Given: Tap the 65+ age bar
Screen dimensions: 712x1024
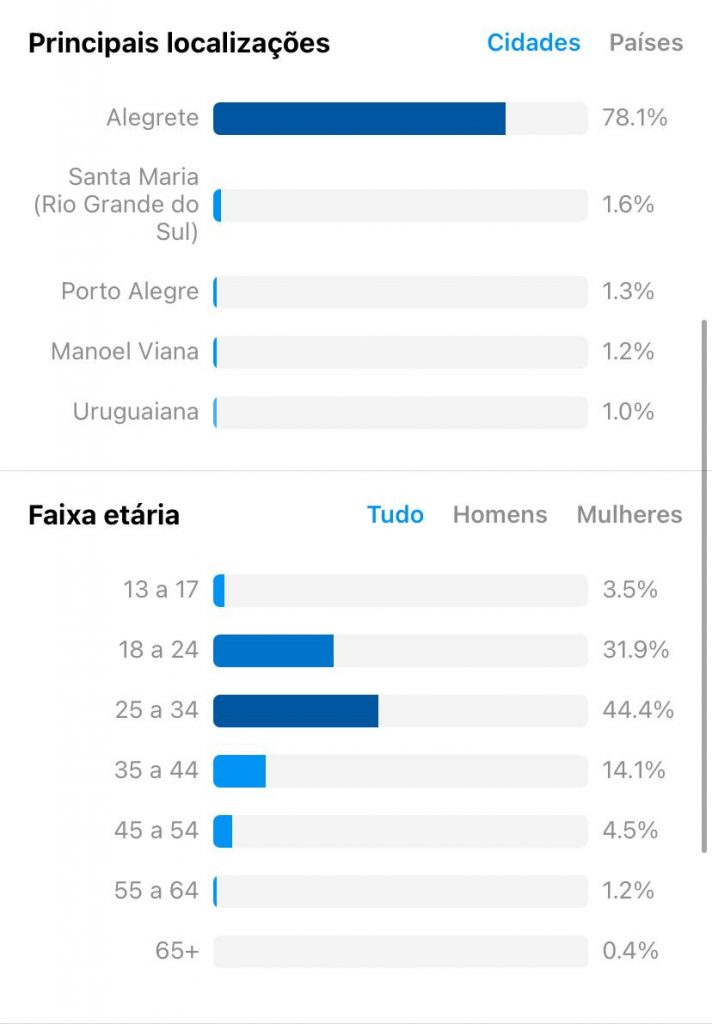Looking at the screenshot, I should 400,951.
